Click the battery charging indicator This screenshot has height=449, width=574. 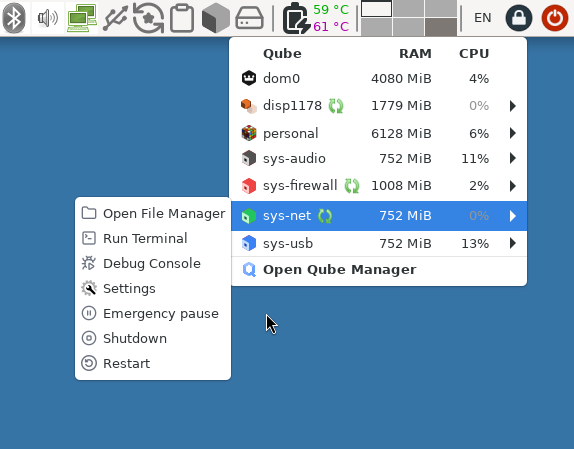pos(296,18)
